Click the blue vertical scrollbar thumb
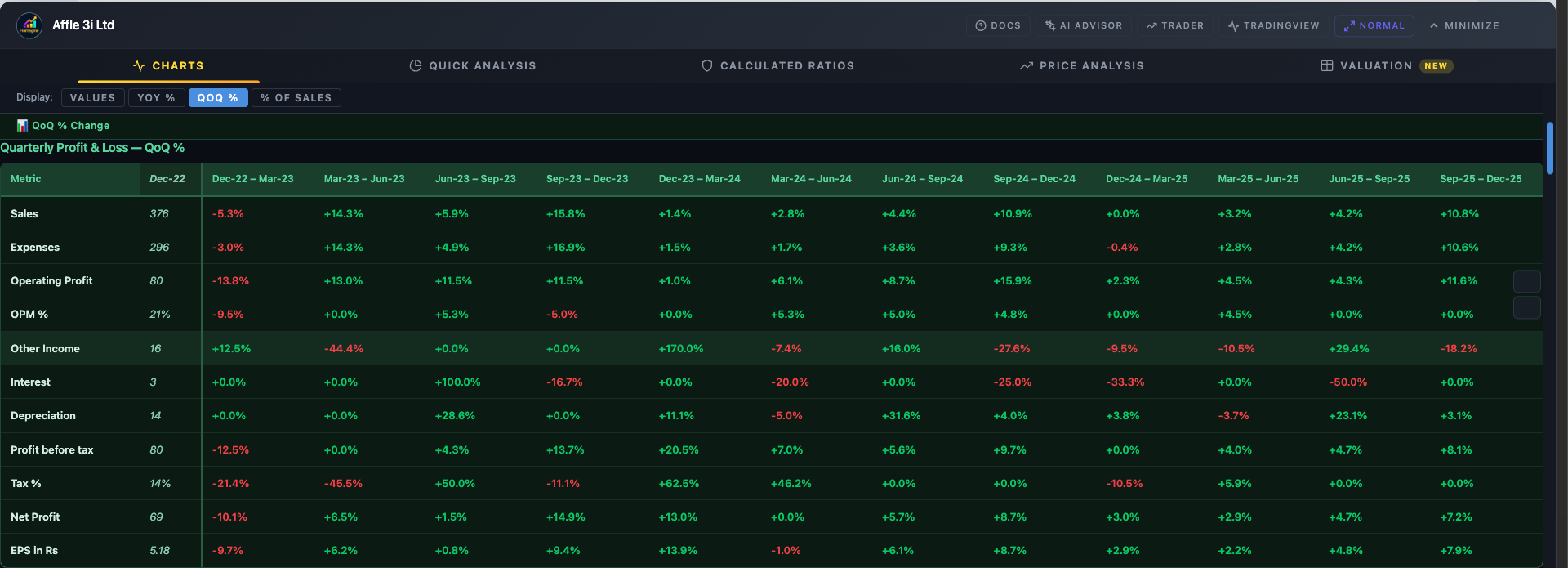 [x=1549, y=148]
